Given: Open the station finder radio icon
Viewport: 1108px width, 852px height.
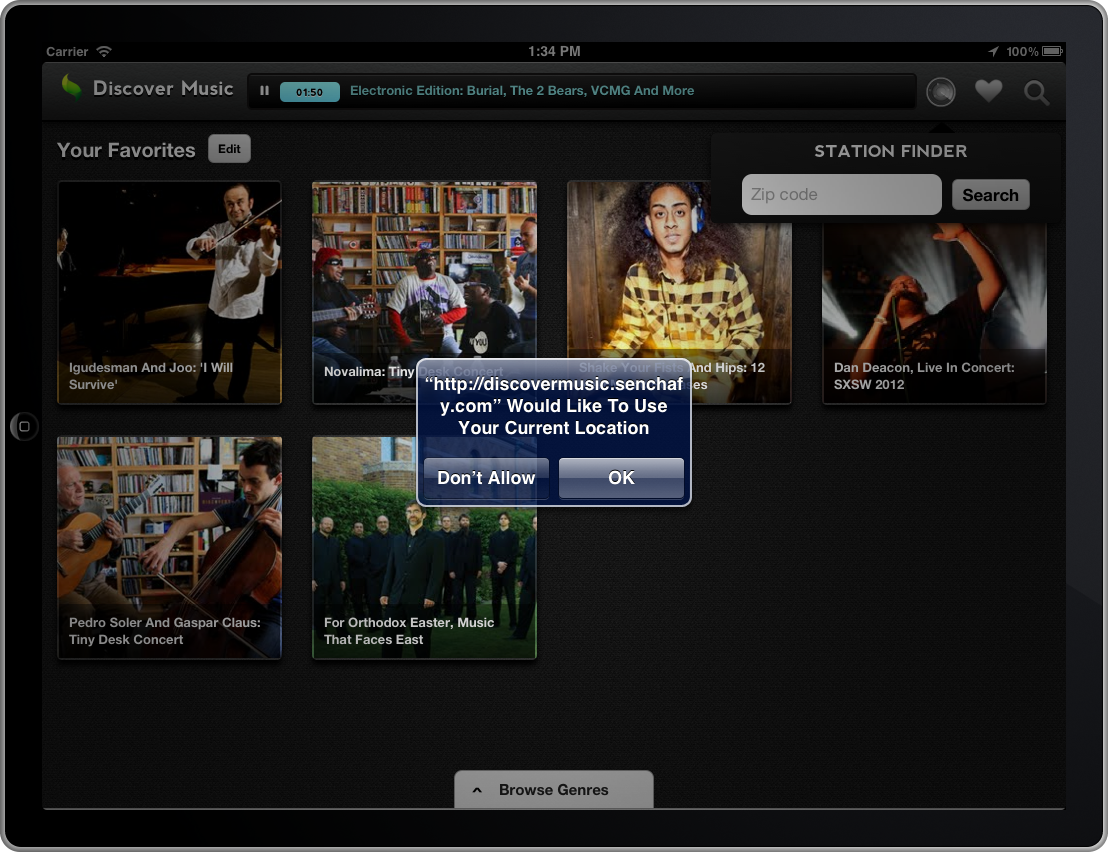Looking at the screenshot, I should click(x=941, y=92).
